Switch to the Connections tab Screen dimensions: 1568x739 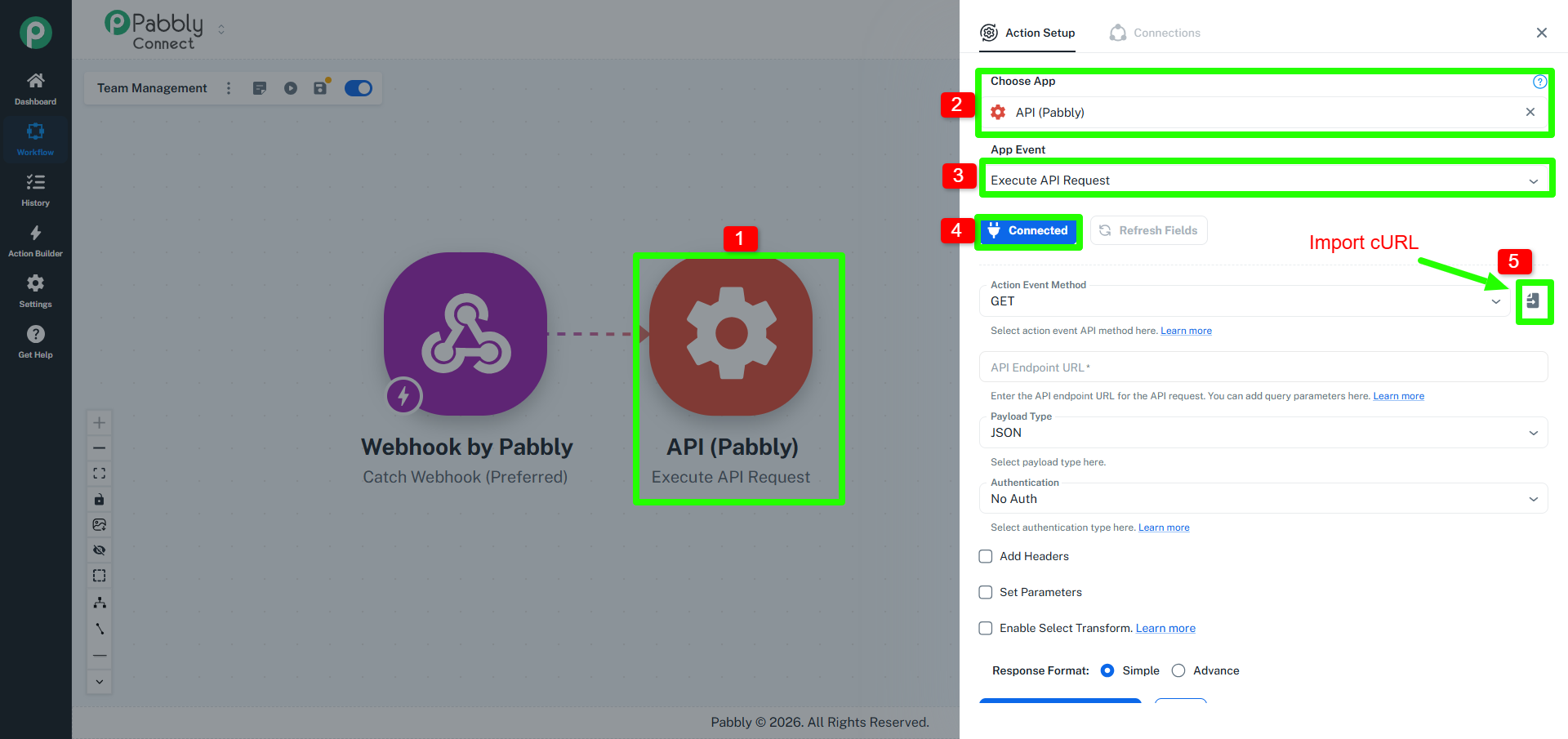[1156, 33]
